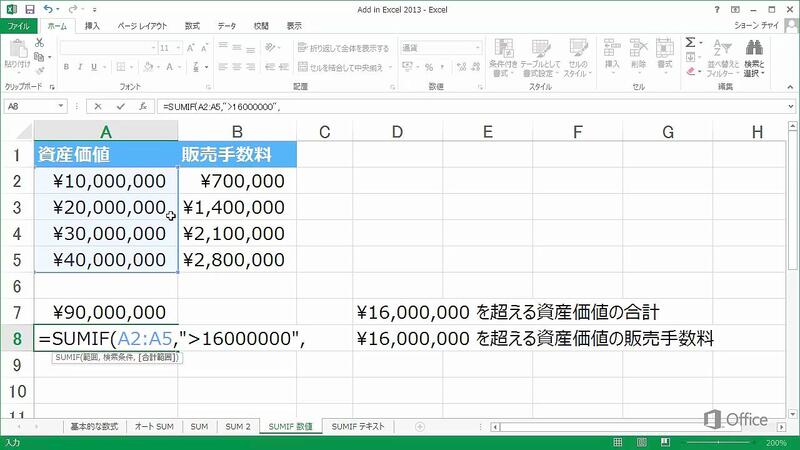This screenshot has width=800, height=450.
Task: Confirm formula with checkmark button
Action: coord(120,106)
